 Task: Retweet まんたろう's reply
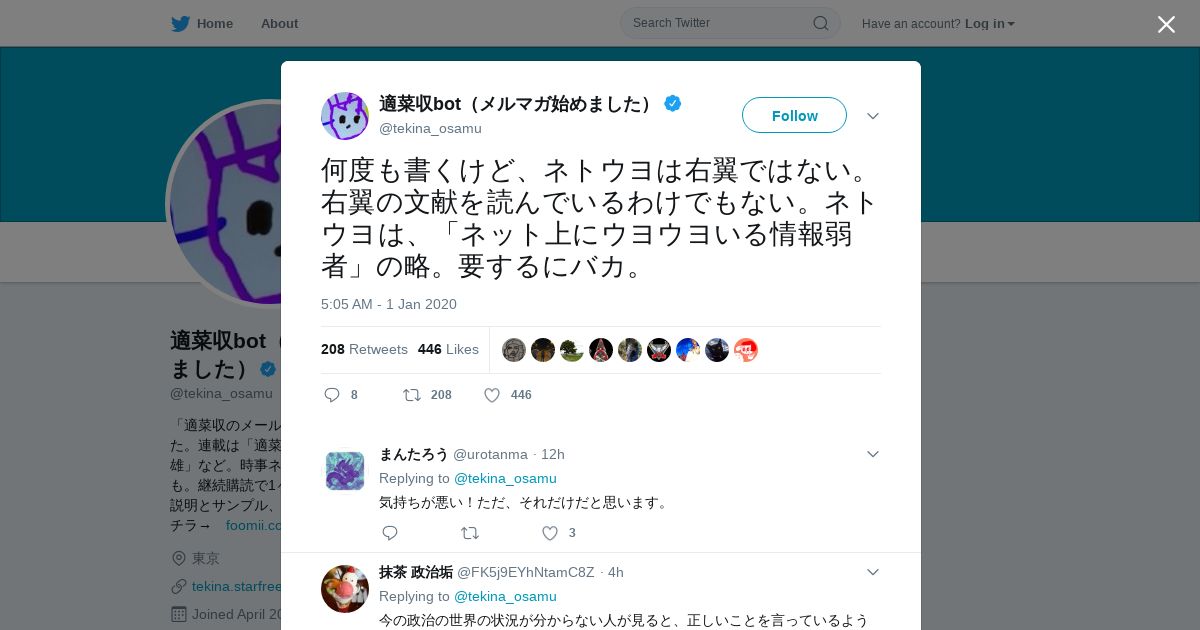pos(470,533)
